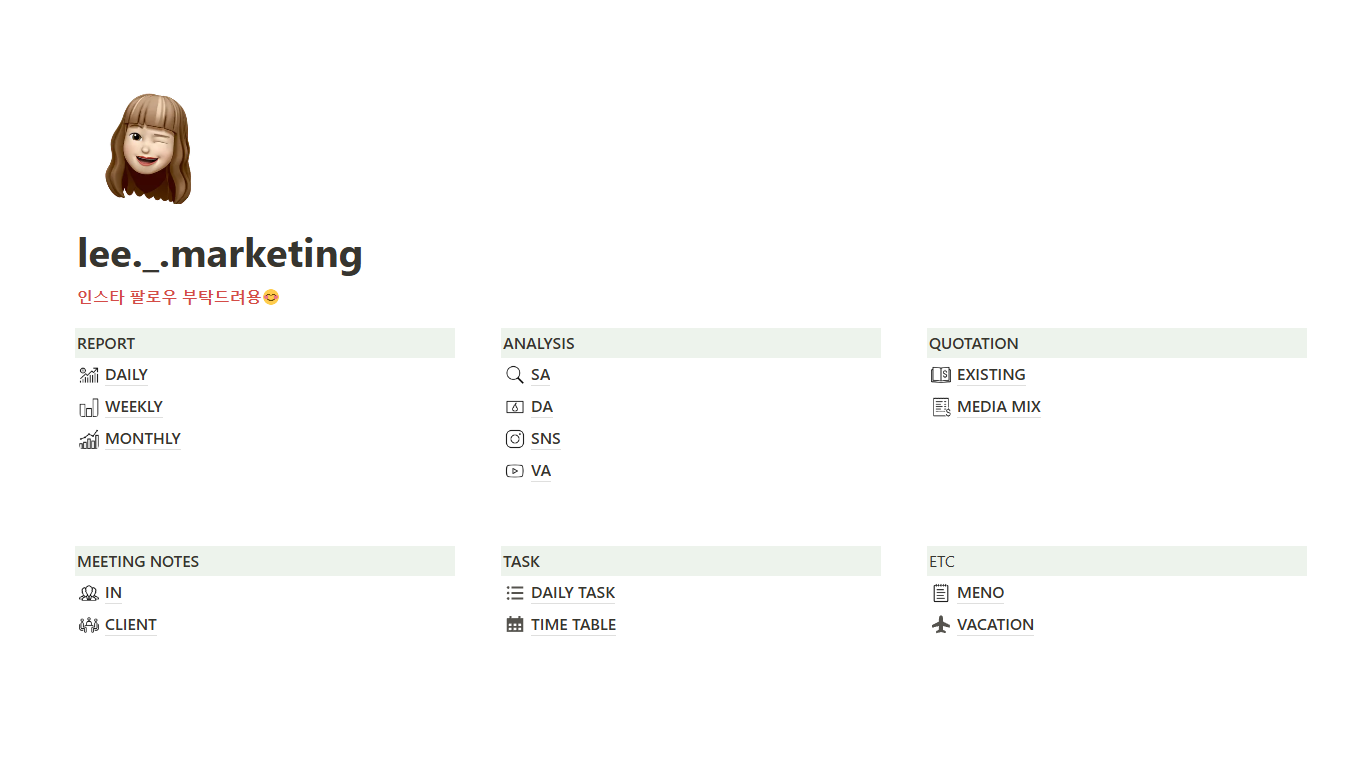The width and height of the screenshot is (1357, 765).
Task: Click the bar chart icon beside WEEKLY
Action: tap(89, 407)
